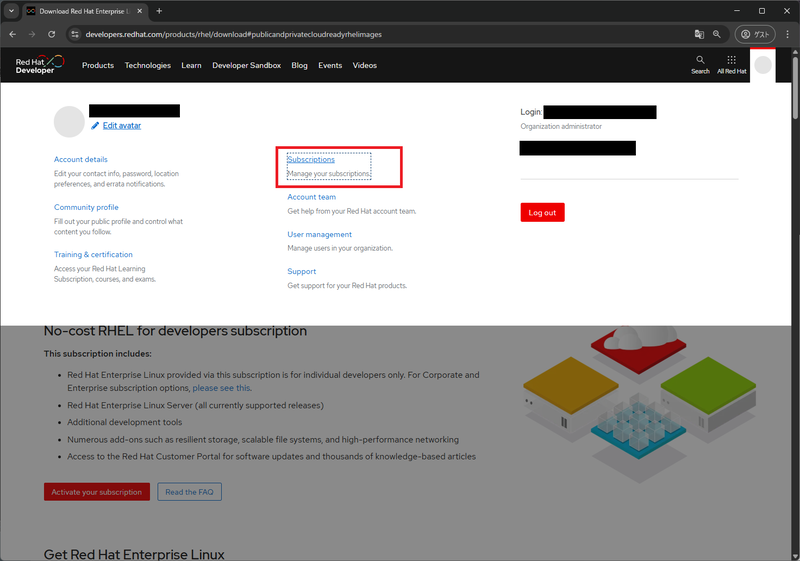Open the All Red Hat grid menu
Viewport: 800px width, 561px height.
pyautogui.click(x=732, y=65)
